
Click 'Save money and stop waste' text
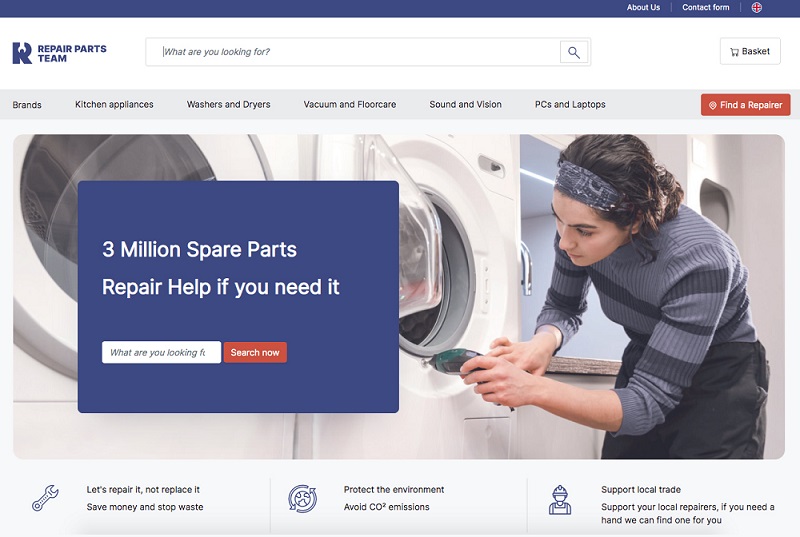pos(145,507)
